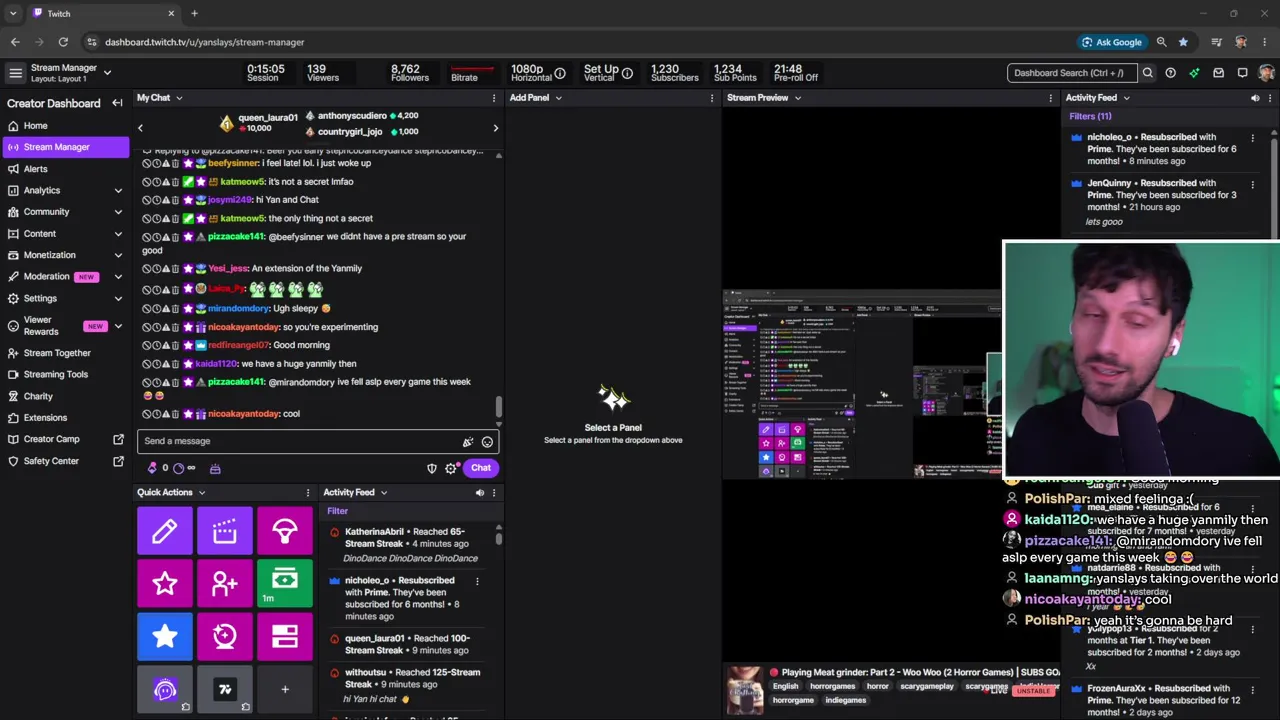Send message with the Chat button
Image resolution: width=1280 pixels, height=720 pixels.
481,468
